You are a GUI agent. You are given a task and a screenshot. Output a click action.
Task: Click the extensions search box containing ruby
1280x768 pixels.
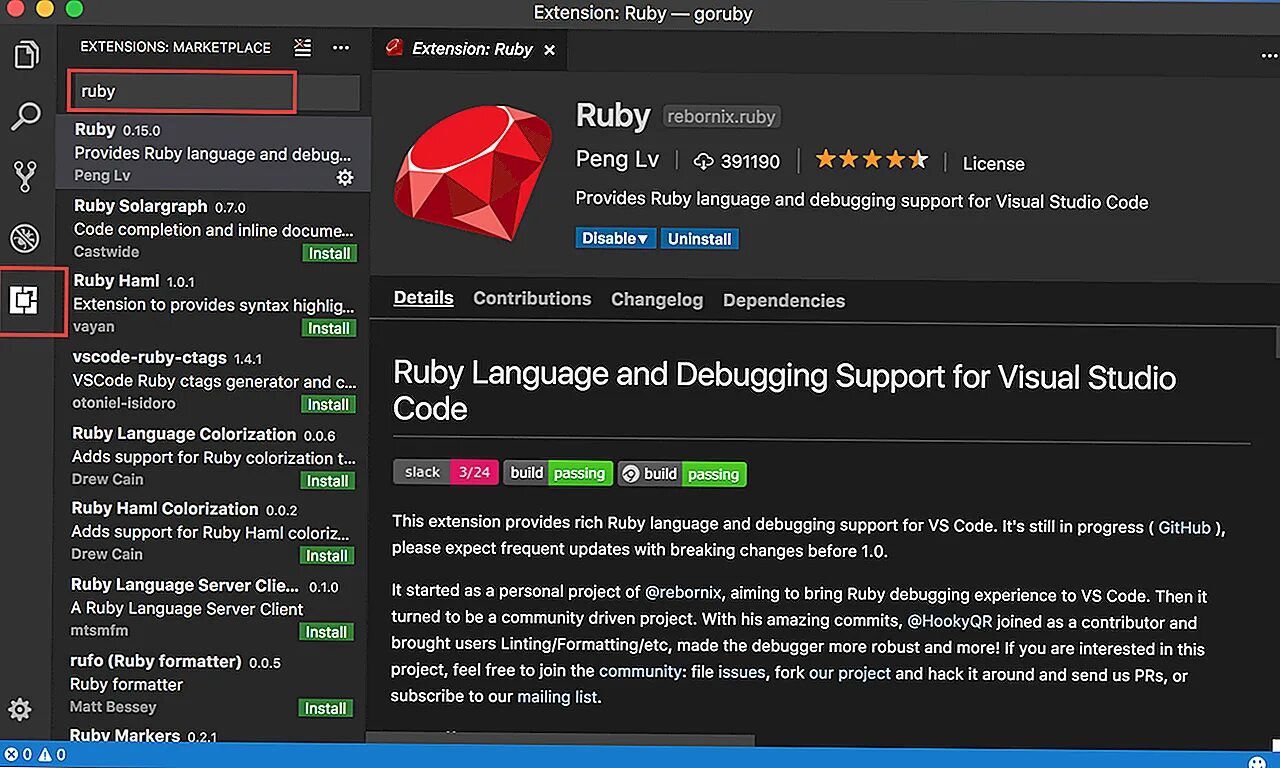pos(183,91)
